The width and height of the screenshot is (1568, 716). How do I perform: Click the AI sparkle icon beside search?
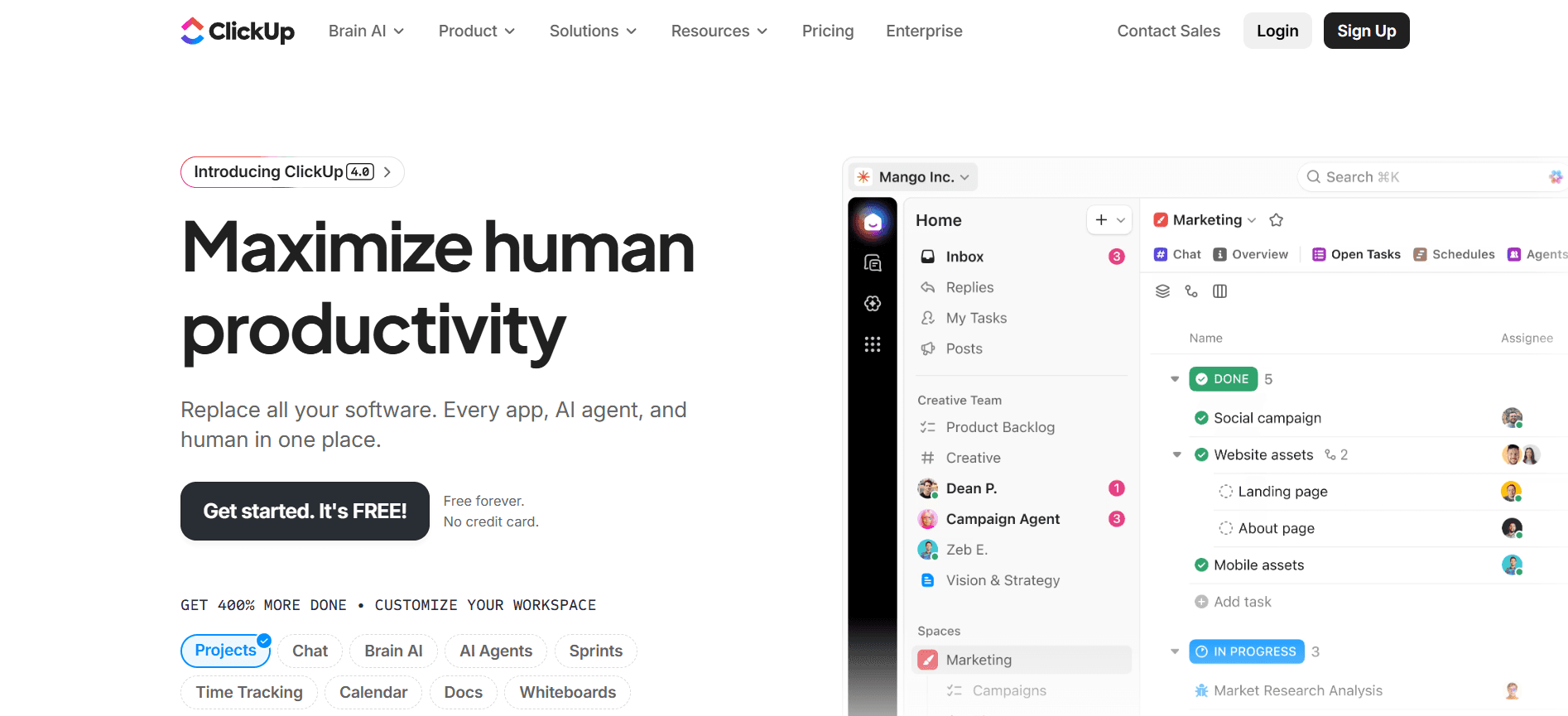coord(1556,177)
